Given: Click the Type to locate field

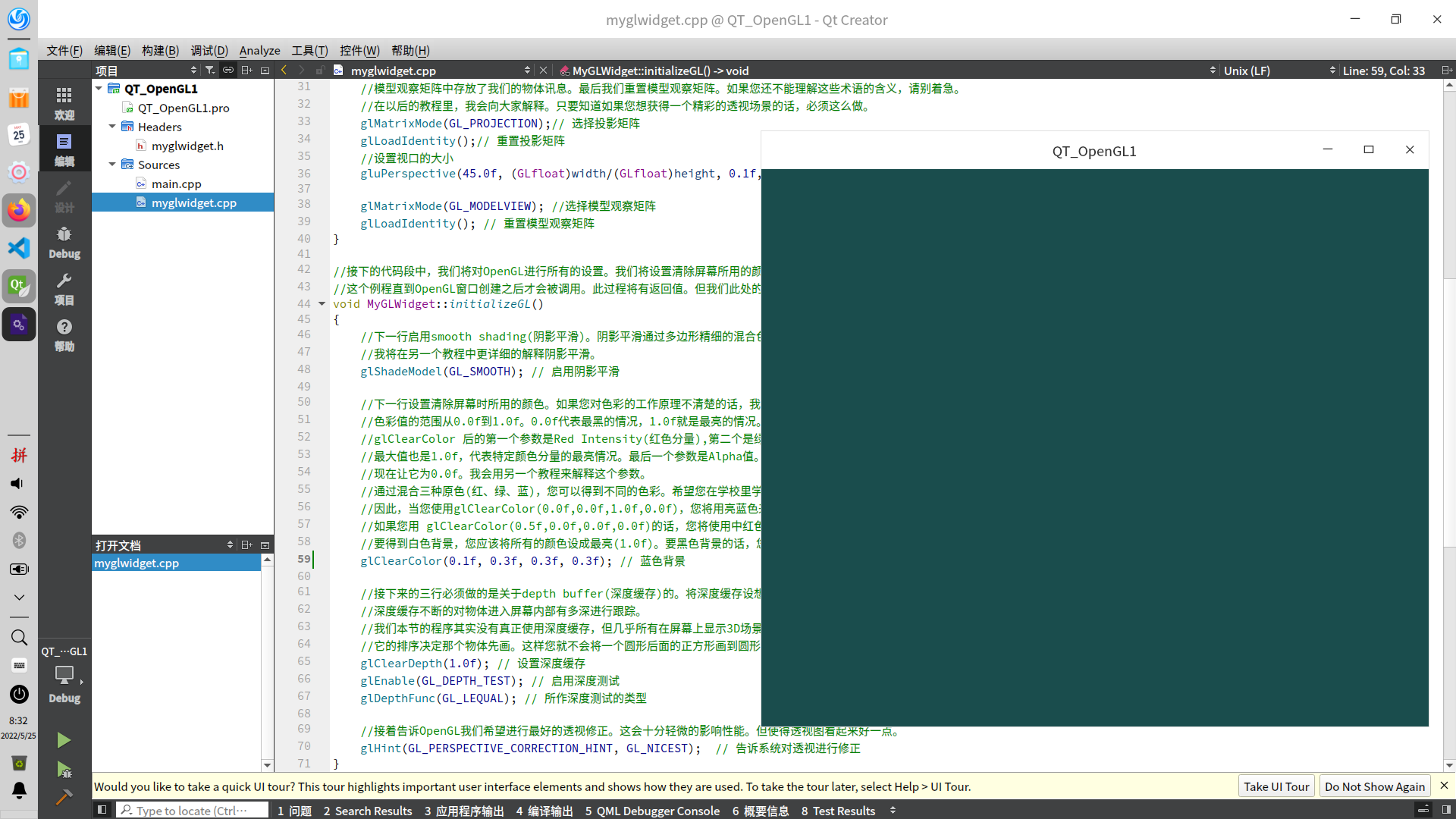Looking at the screenshot, I should [x=192, y=811].
